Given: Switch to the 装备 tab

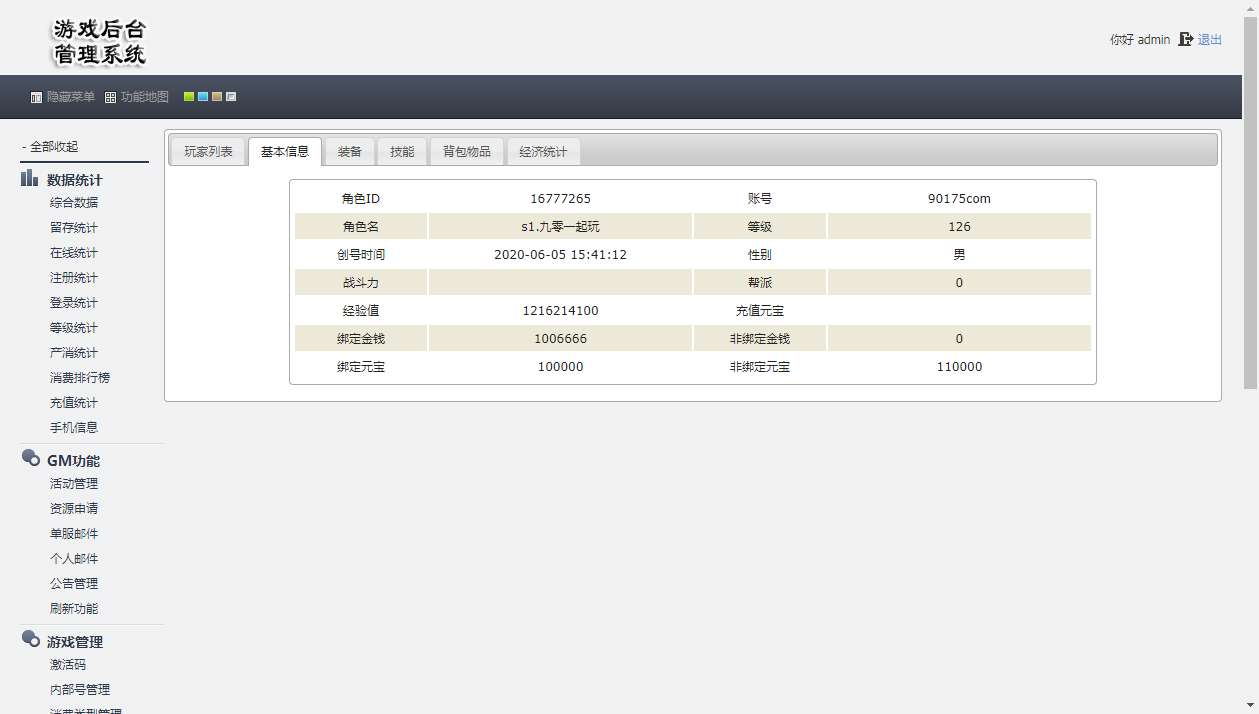Looking at the screenshot, I should pyautogui.click(x=349, y=151).
